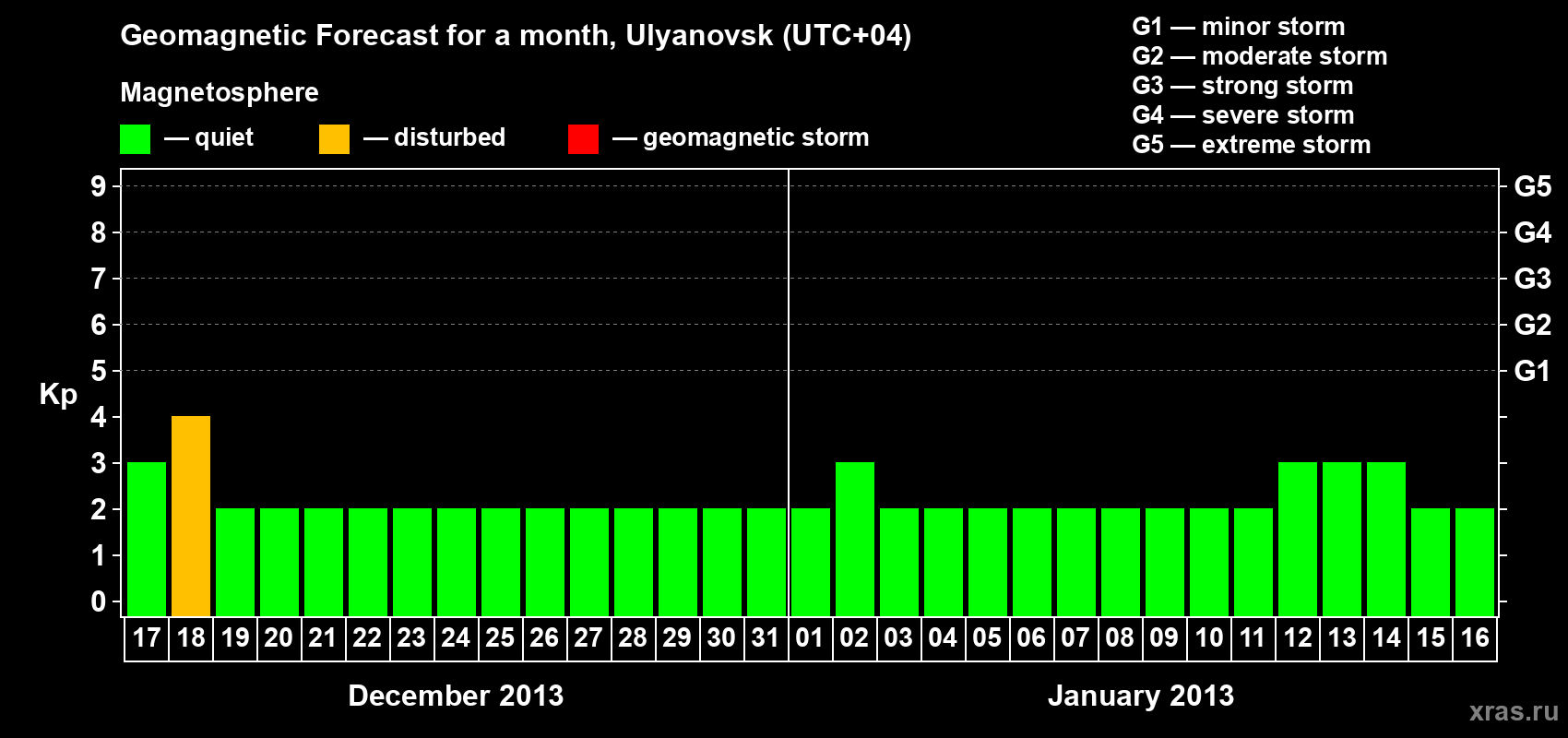The height and width of the screenshot is (738, 1568).
Task: Click the quiet legend label text
Action: tap(224, 137)
